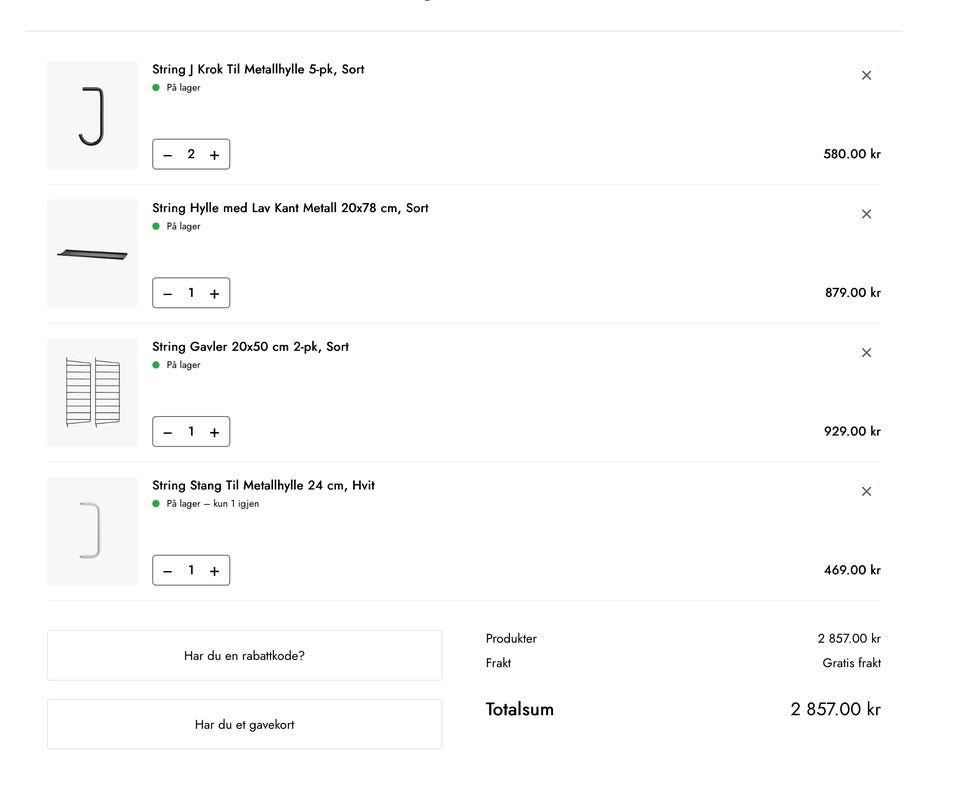Go to String Stang Til Metallhylle product page
Image resolution: width=960 pixels, height=795 pixels.
pos(263,486)
